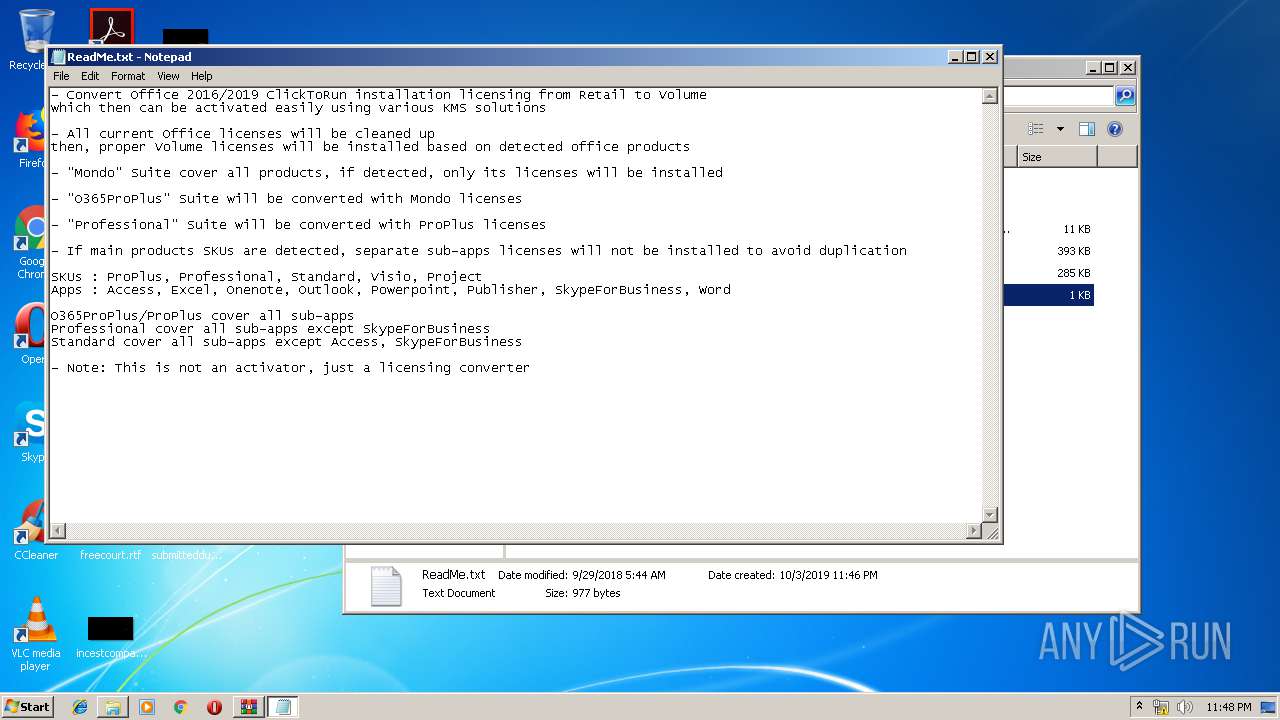Open the Help menu in Notepad
Screen dimensions: 1280x720
click(202, 76)
